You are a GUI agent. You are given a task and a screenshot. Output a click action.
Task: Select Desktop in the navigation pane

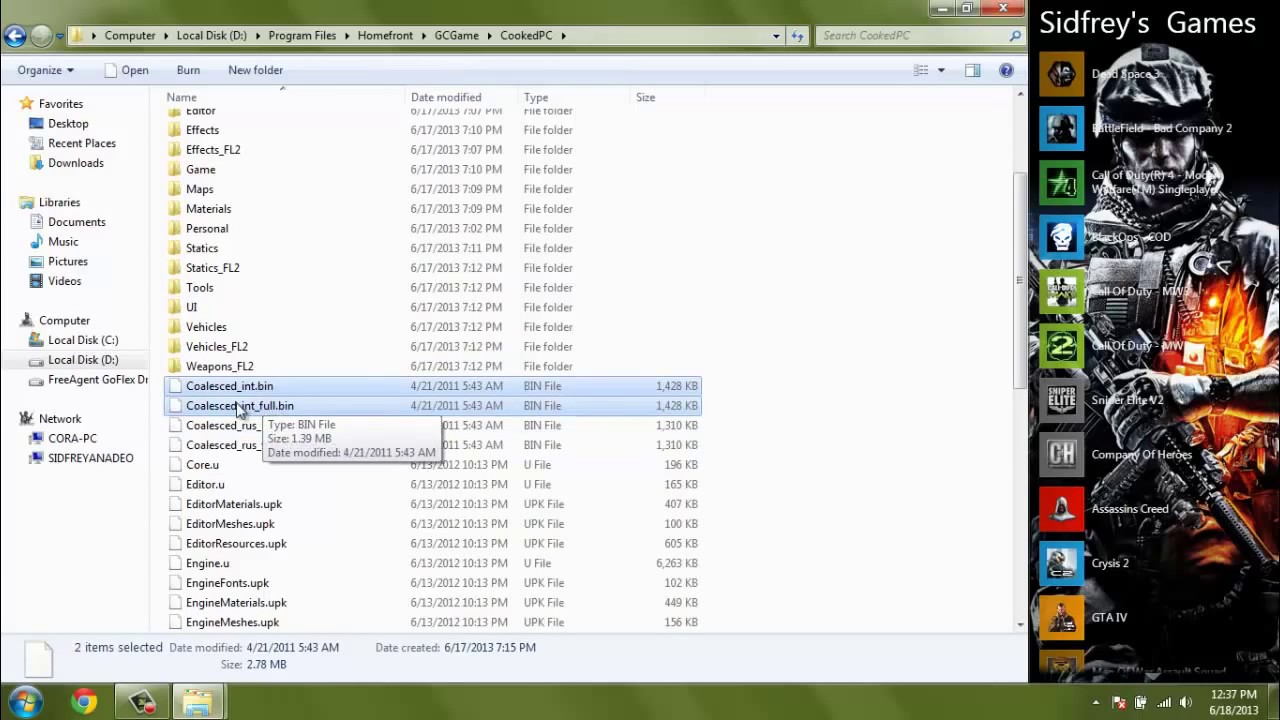(68, 124)
